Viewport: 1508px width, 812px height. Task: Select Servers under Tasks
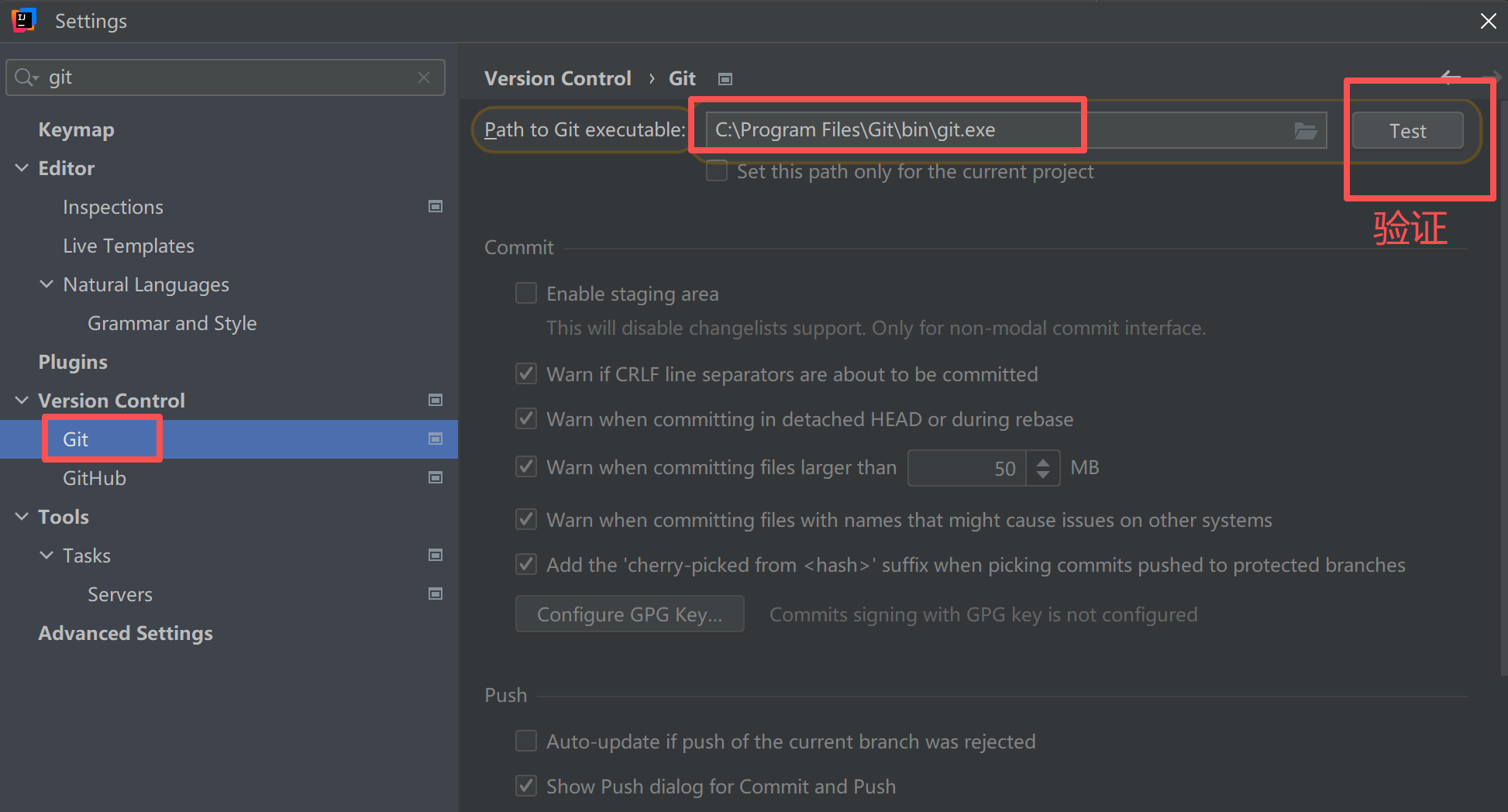click(x=120, y=594)
